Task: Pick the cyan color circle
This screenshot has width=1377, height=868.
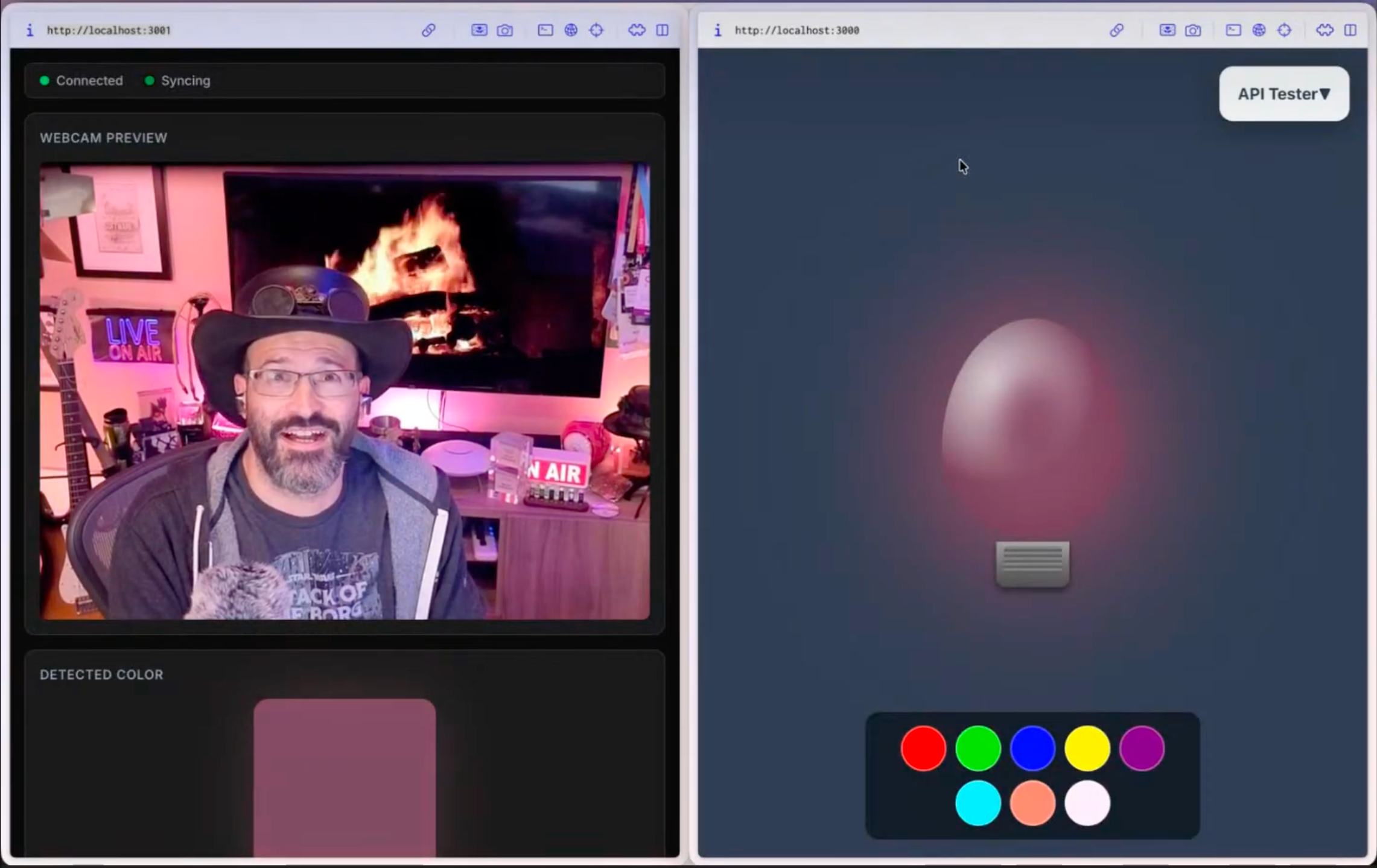Action: click(978, 803)
